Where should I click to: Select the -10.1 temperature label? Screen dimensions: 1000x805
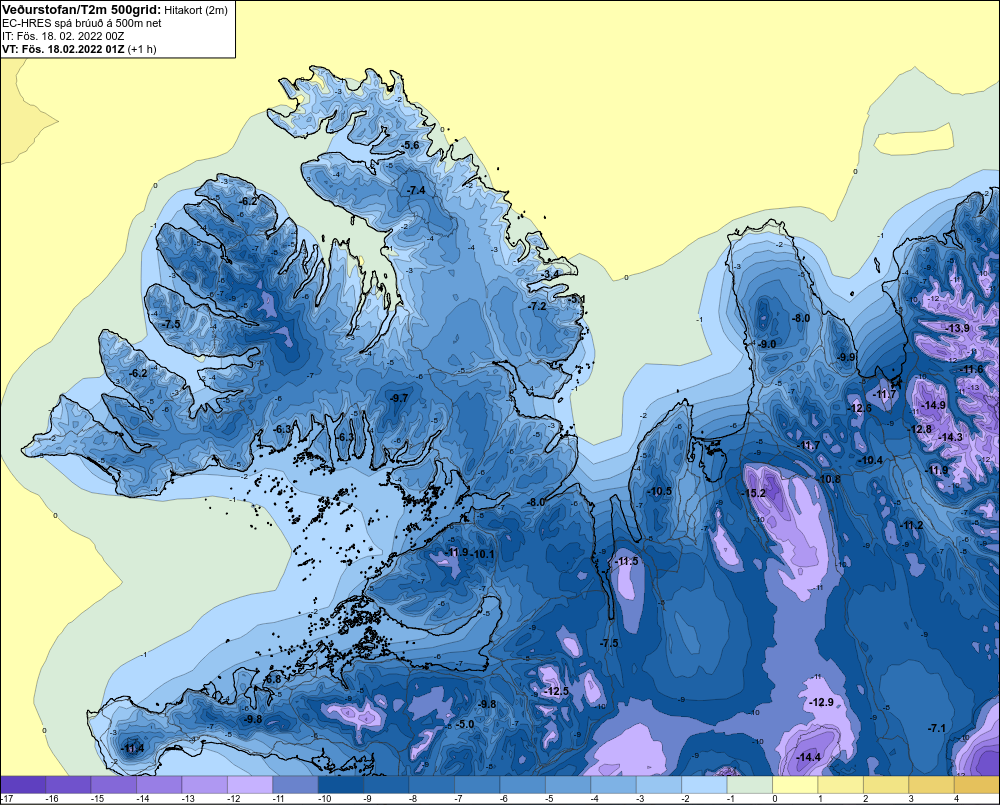pos(482,554)
